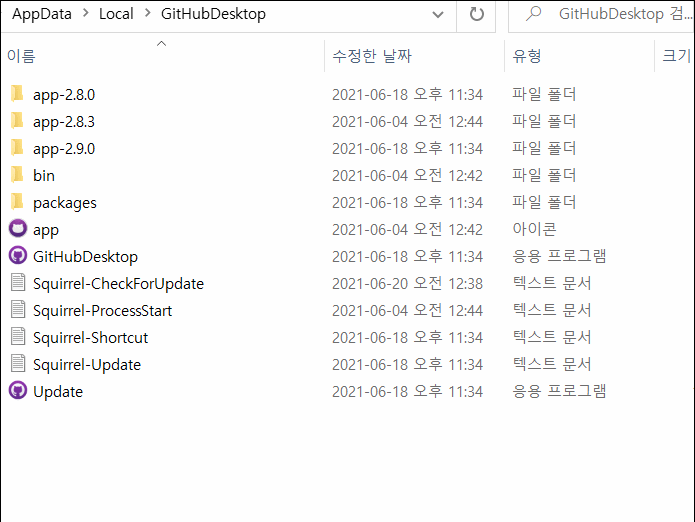This screenshot has height=522, width=695.
Task: Click the 아이콘 type cell
Action: click(x=534, y=229)
